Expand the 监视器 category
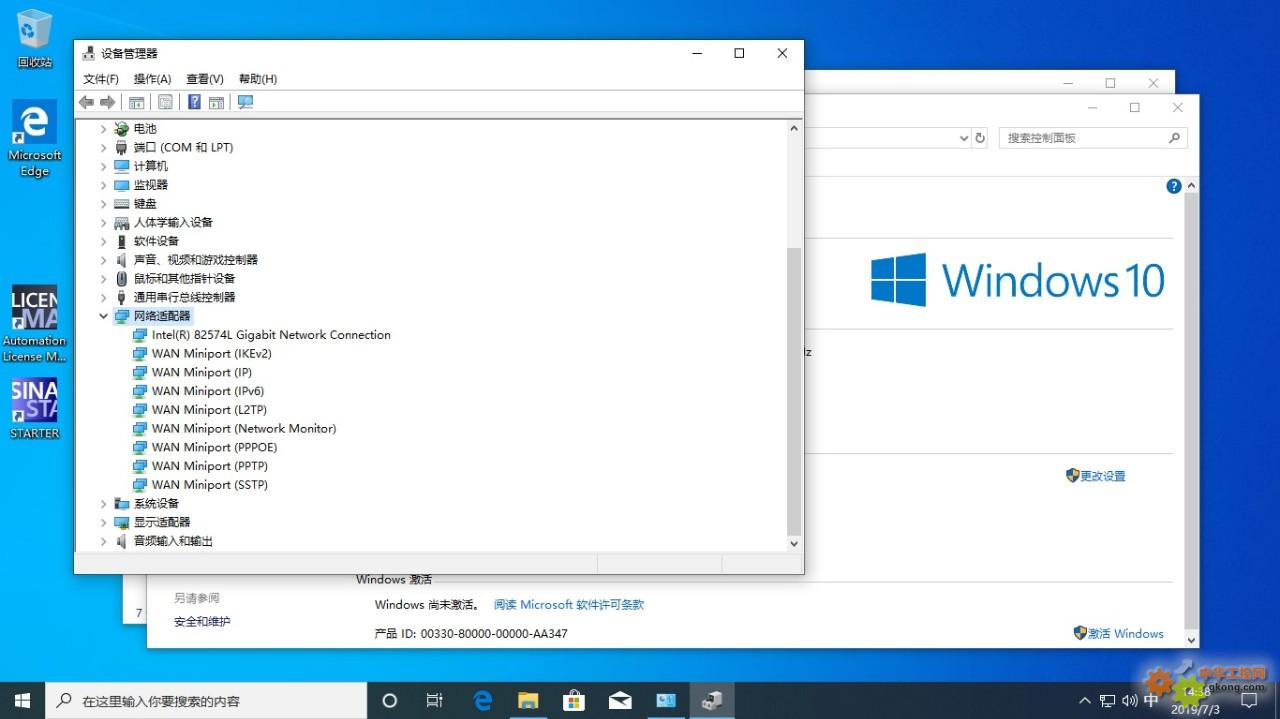Screen dimensions: 1280x719 103,185
